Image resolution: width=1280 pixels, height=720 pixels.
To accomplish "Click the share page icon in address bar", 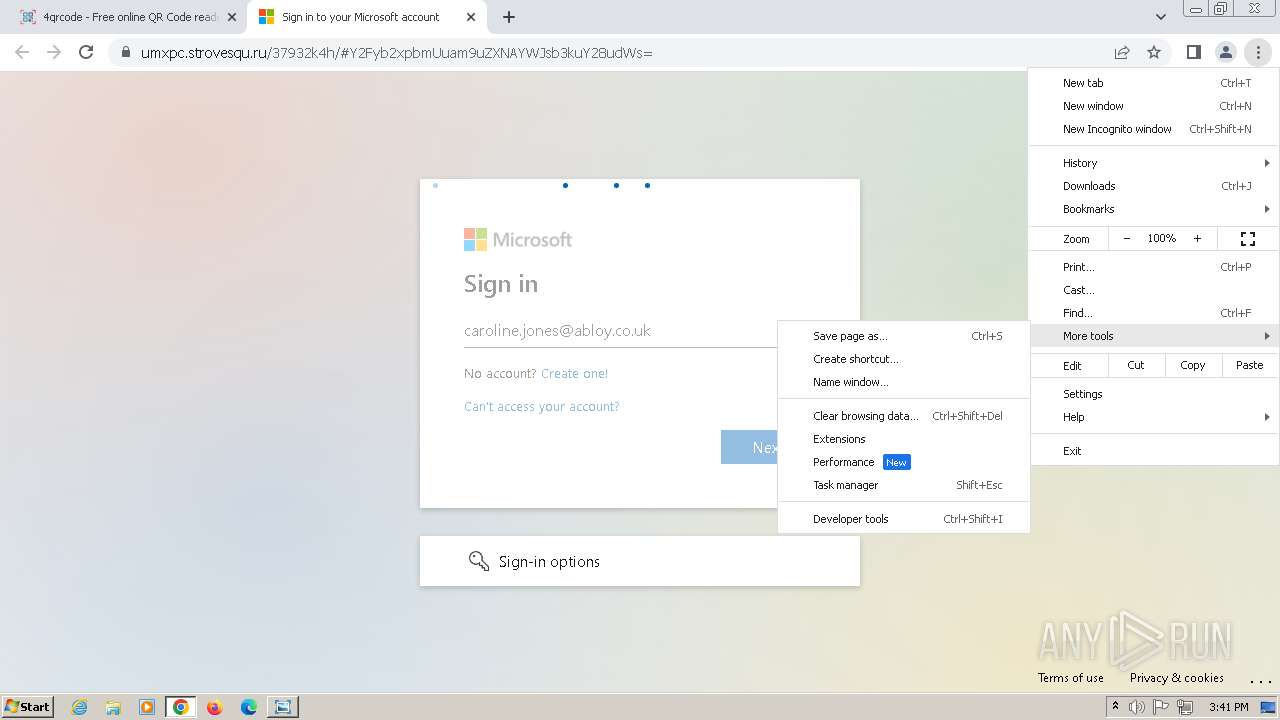I will (1122, 52).
